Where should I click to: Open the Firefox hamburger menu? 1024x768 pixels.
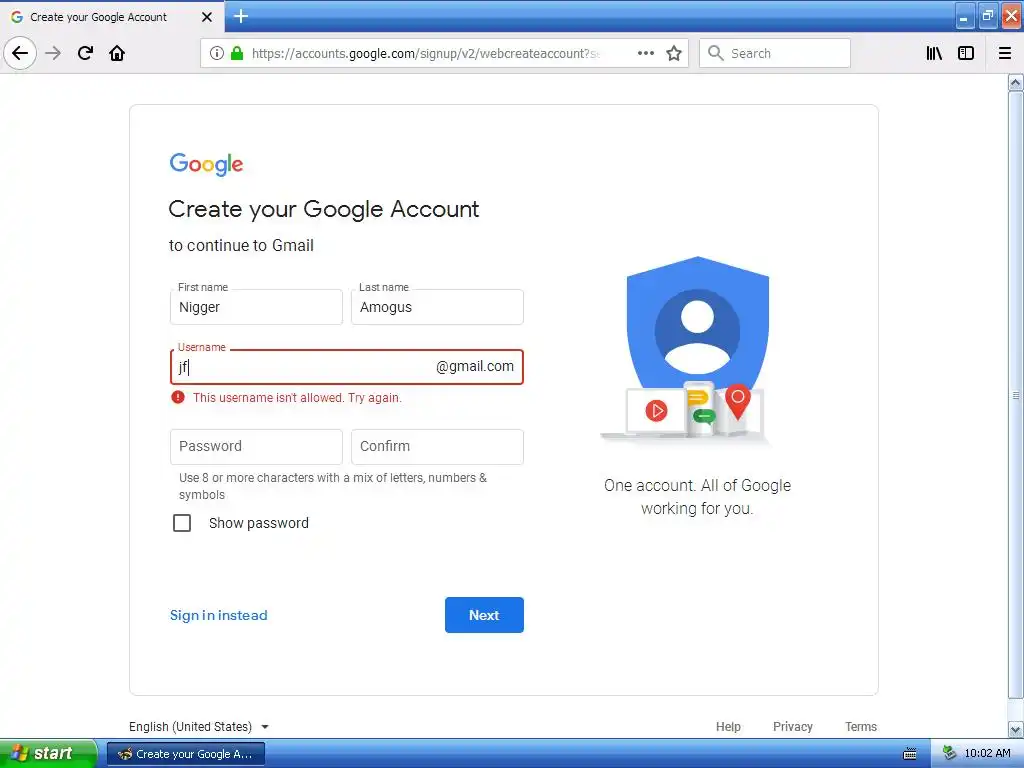pyautogui.click(x=1005, y=53)
